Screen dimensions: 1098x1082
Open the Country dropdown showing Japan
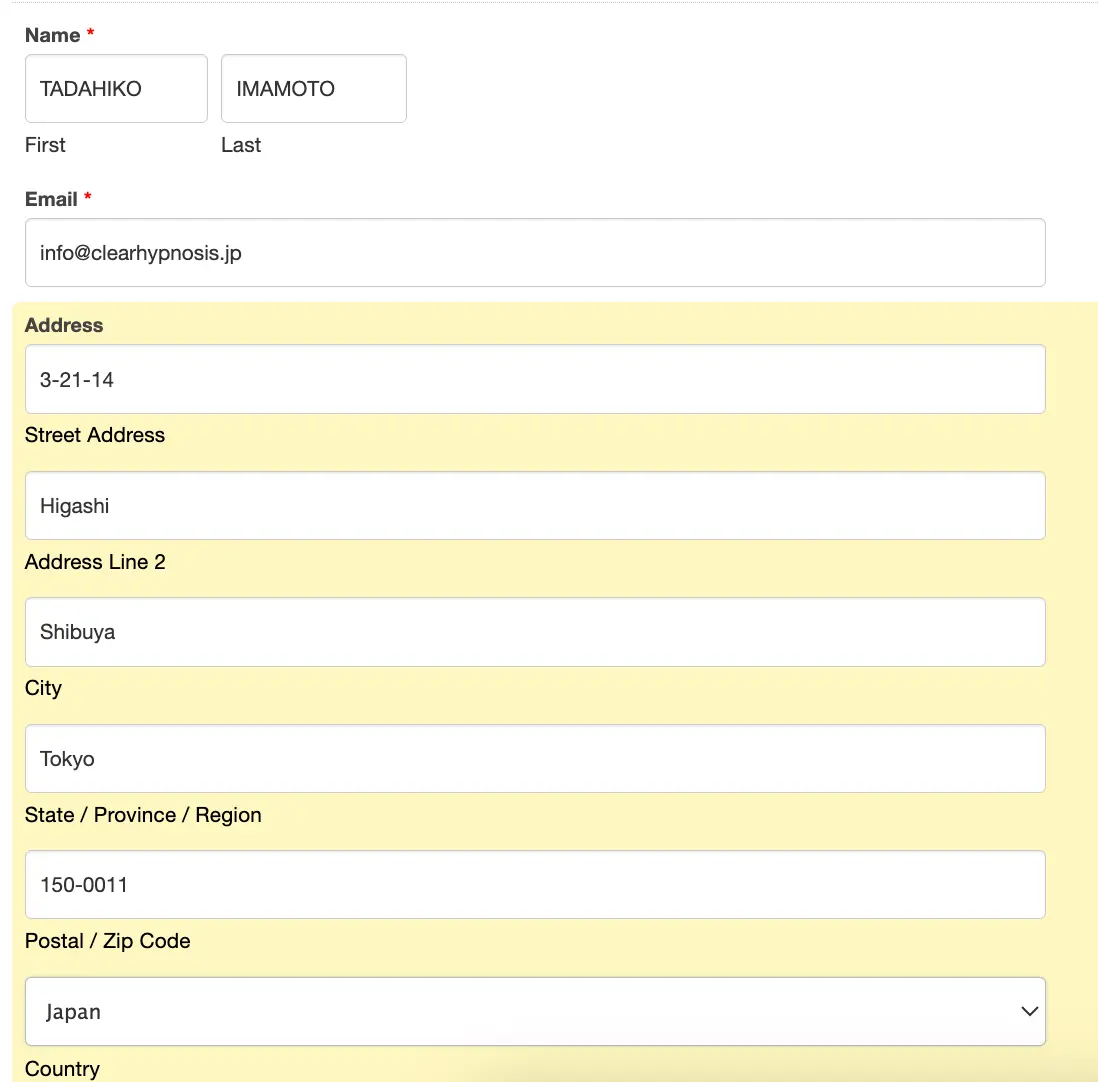(535, 1012)
